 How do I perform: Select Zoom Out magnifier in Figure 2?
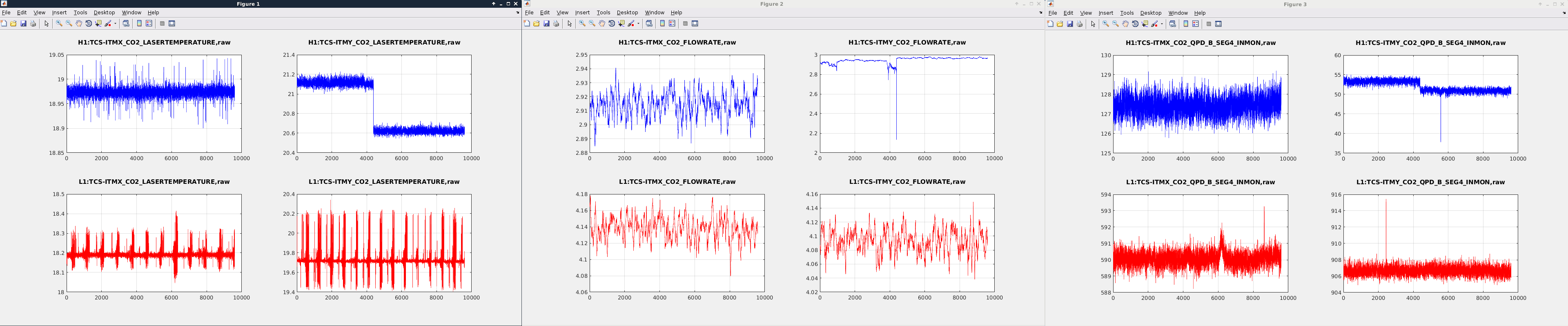point(592,24)
